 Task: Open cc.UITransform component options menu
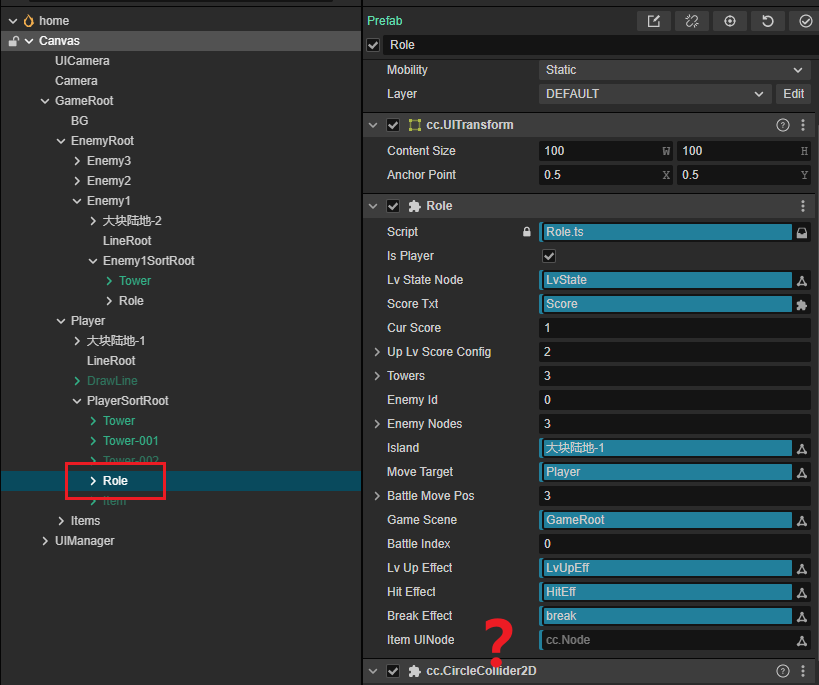(803, 125)
